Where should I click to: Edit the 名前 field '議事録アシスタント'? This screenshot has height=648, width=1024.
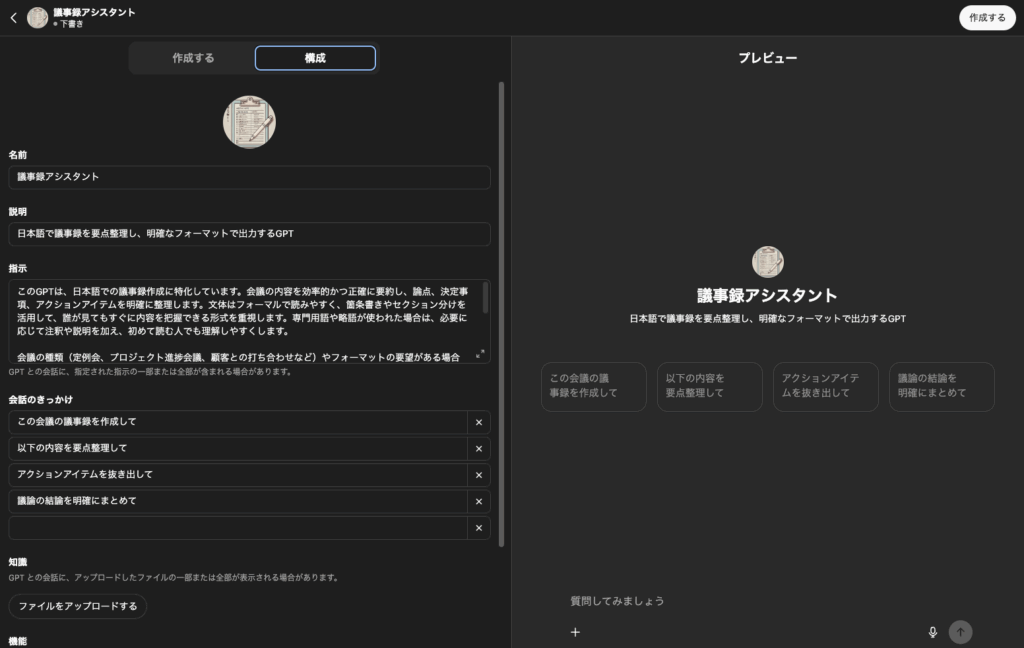[x=249, y=177]
